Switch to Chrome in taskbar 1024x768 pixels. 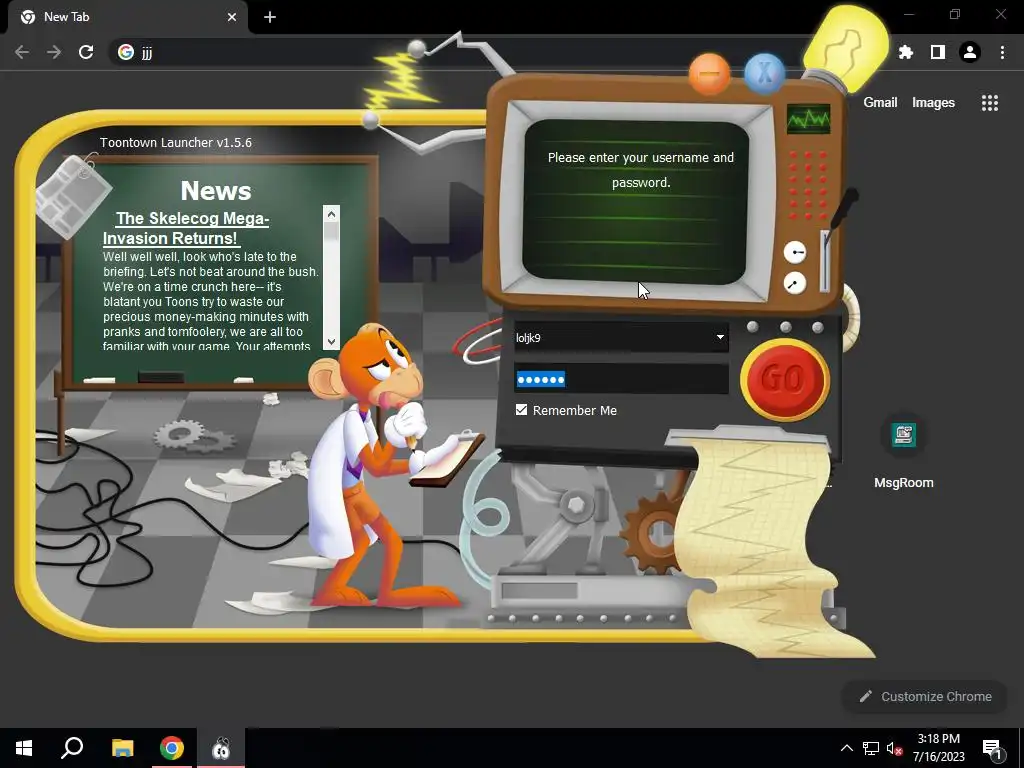[x=172, y=748]
